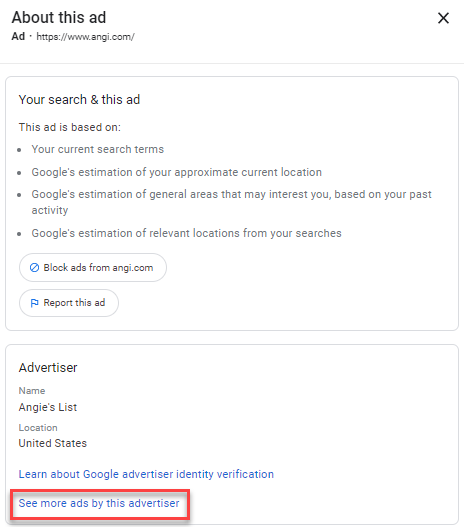Click the past activity interests bullet
This screenshot has width=464, height=527.
[231, 202]
